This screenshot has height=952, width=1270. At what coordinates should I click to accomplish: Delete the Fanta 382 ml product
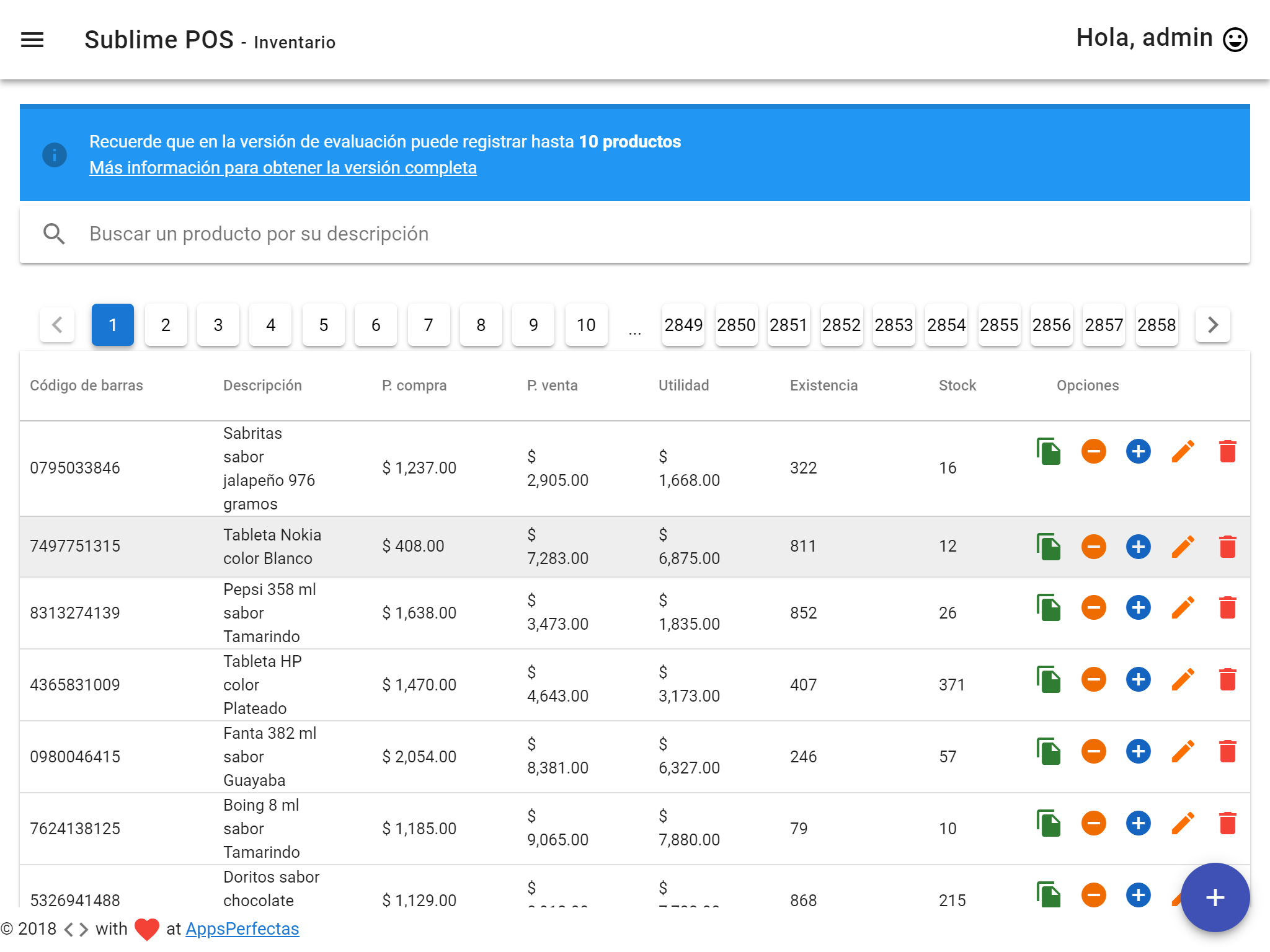(1227, 751)
